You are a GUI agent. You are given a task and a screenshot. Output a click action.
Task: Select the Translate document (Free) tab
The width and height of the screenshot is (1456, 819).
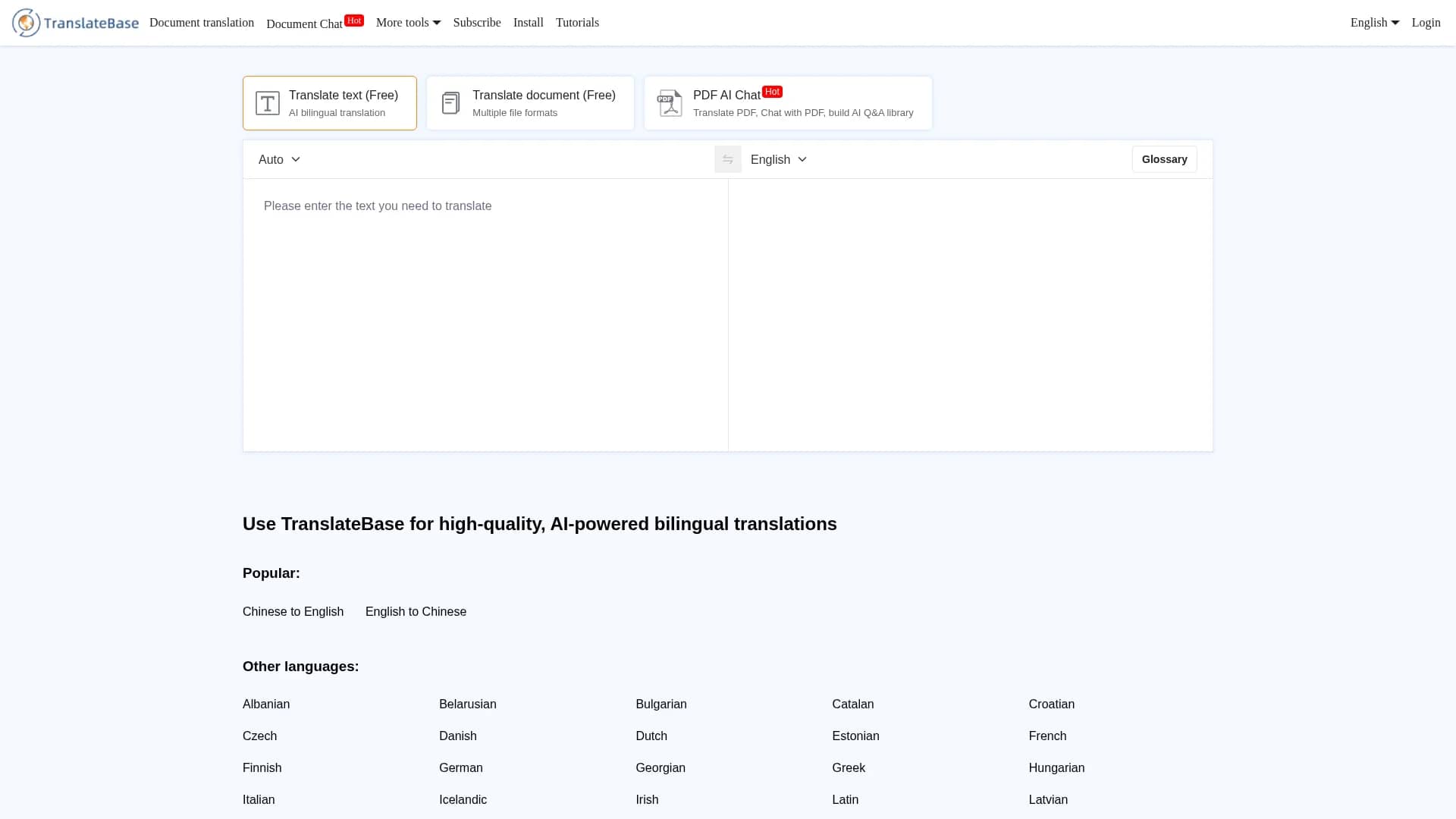coord(530,103)
